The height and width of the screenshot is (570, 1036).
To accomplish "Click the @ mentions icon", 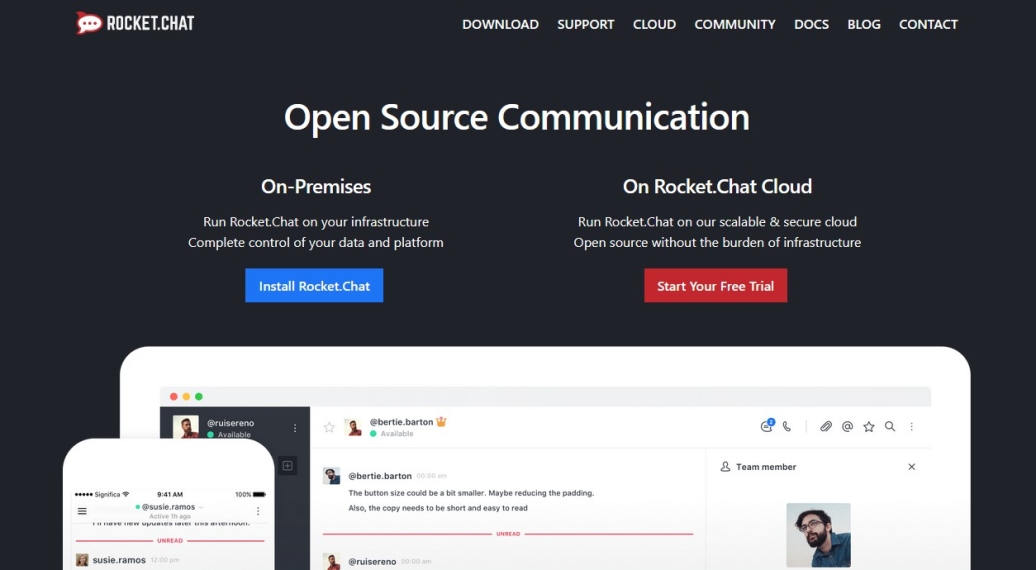I will tap(847, 427).
